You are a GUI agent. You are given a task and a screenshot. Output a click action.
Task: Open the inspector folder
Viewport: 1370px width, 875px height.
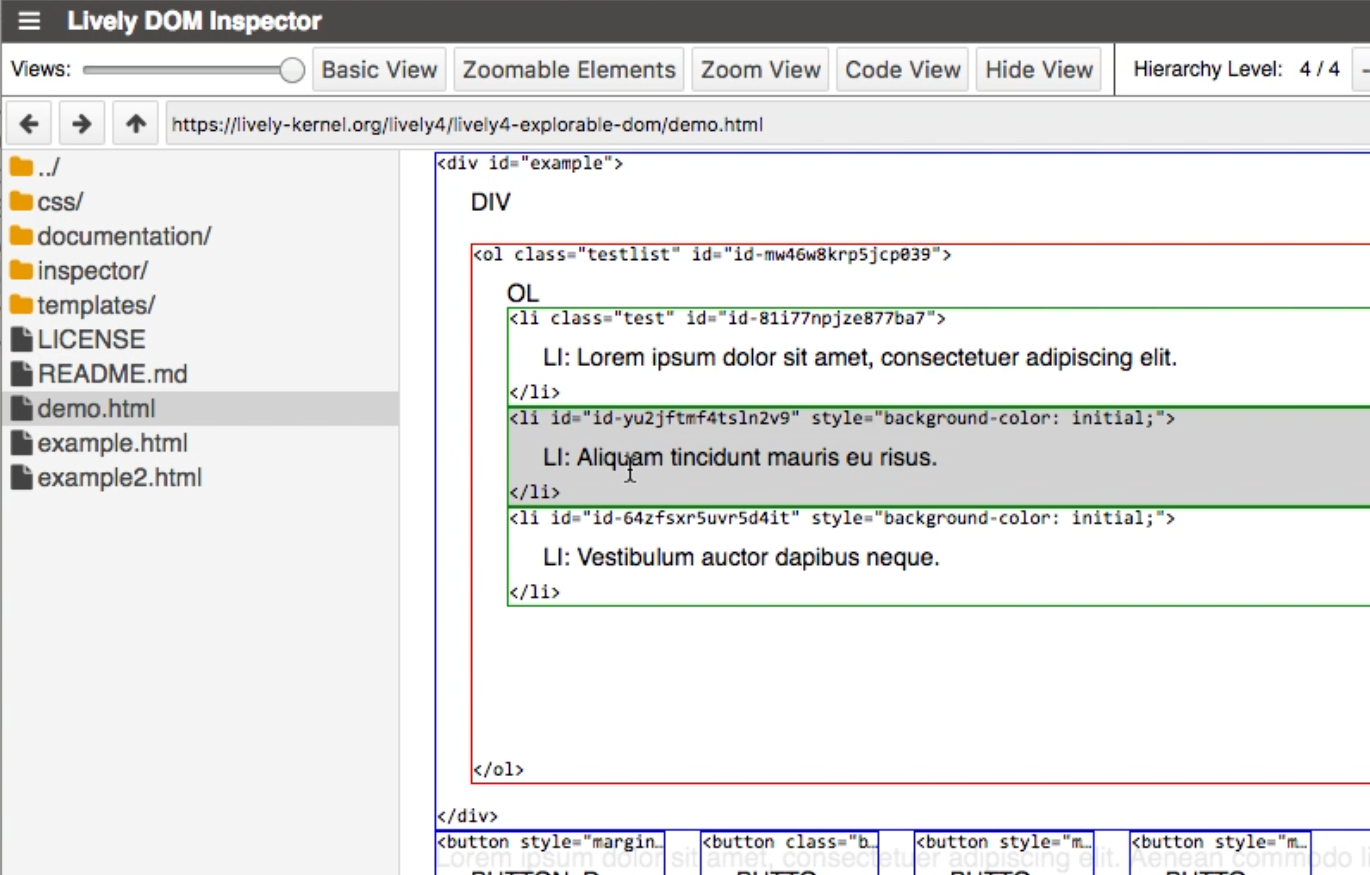click(91, 271)
